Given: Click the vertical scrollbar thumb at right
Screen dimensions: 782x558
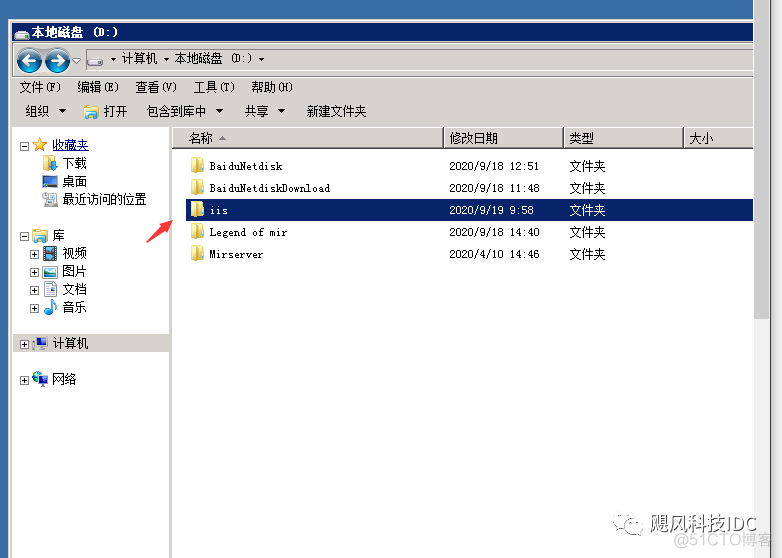Looking at the screenshot, I should tap(761, 160).
